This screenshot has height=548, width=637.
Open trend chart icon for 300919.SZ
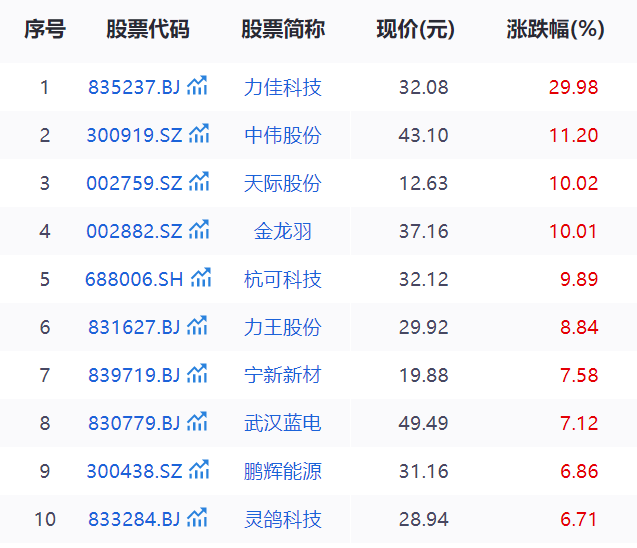click(200, 134)
